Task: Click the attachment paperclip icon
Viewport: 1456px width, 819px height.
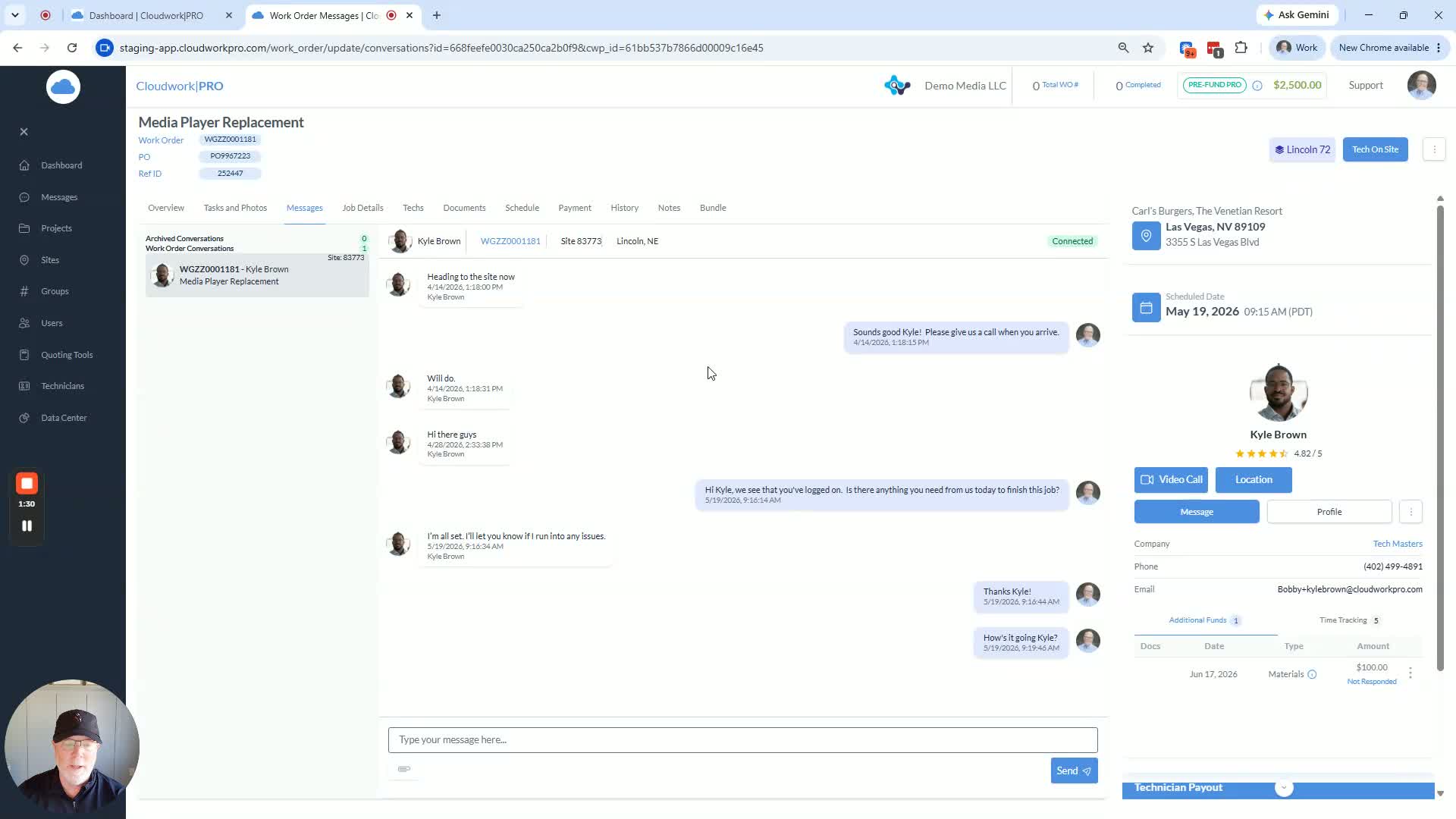Action: tap(404, 769)
